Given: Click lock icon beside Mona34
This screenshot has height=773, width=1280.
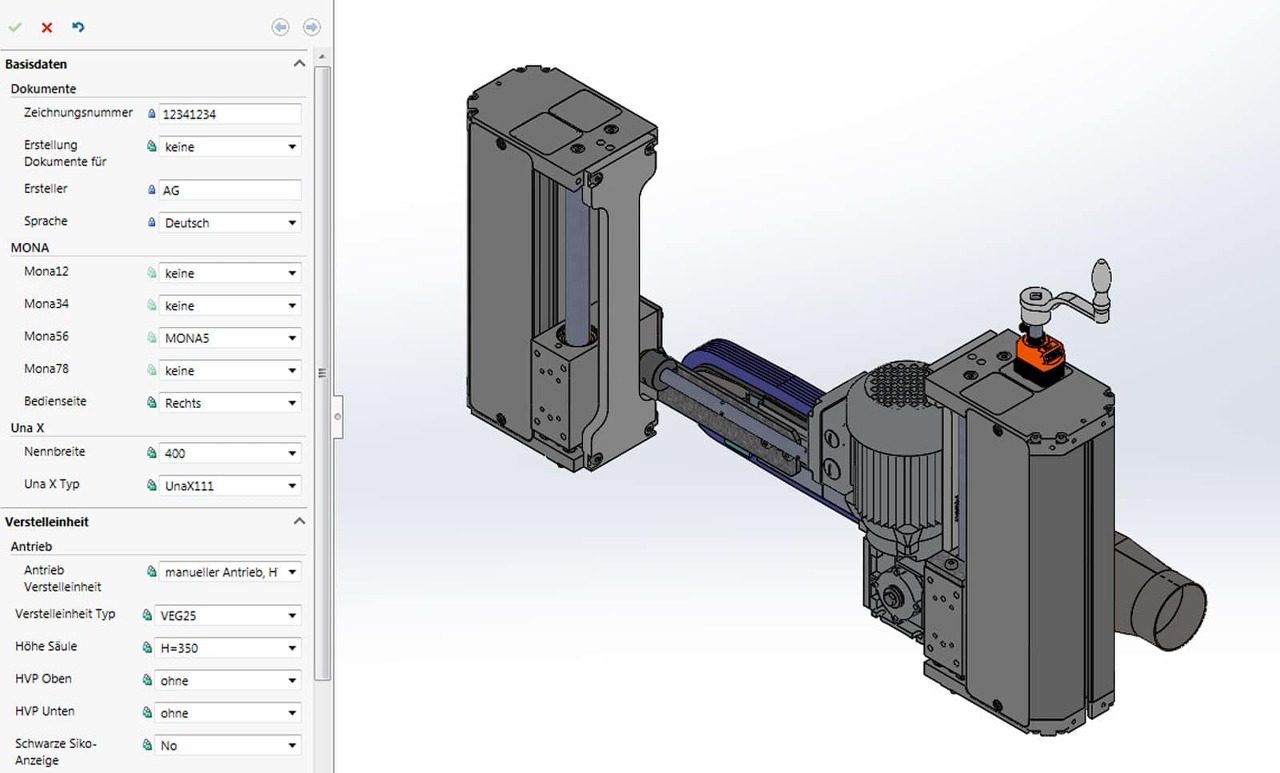Looking at the screenshot, I should pos(152,305).
